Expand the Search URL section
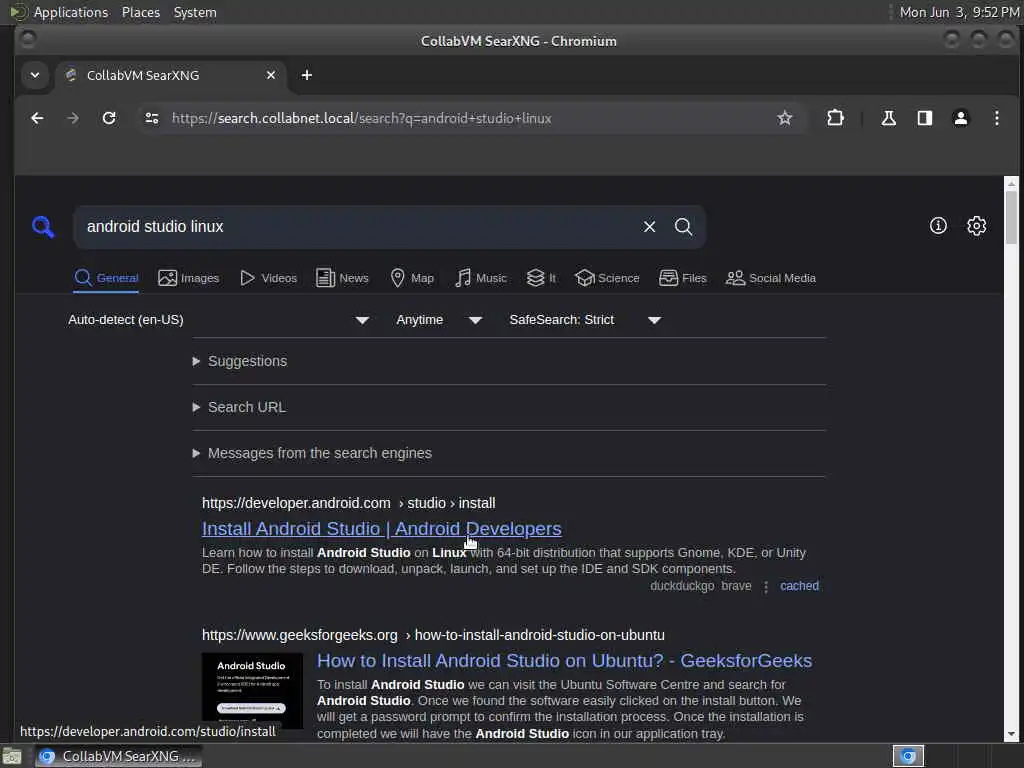Viewport: 1024px width, 768px height. (x=239, y=407)
